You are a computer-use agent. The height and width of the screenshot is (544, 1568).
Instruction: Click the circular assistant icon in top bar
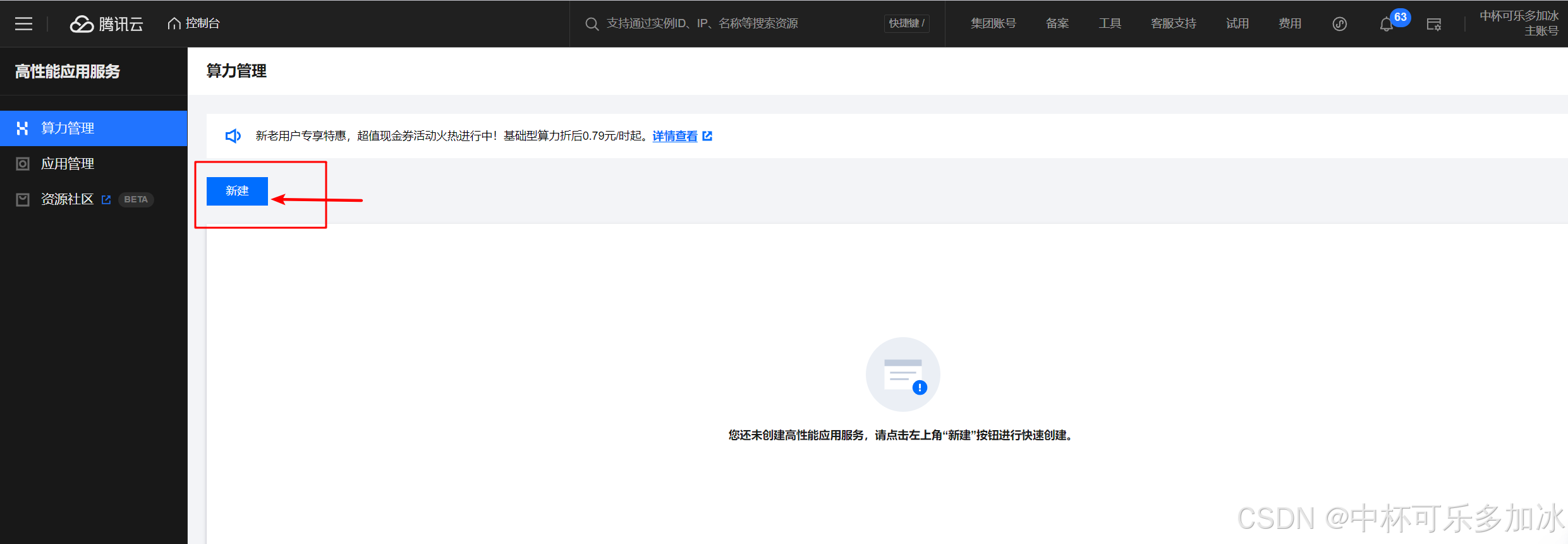pos(1340,24)
